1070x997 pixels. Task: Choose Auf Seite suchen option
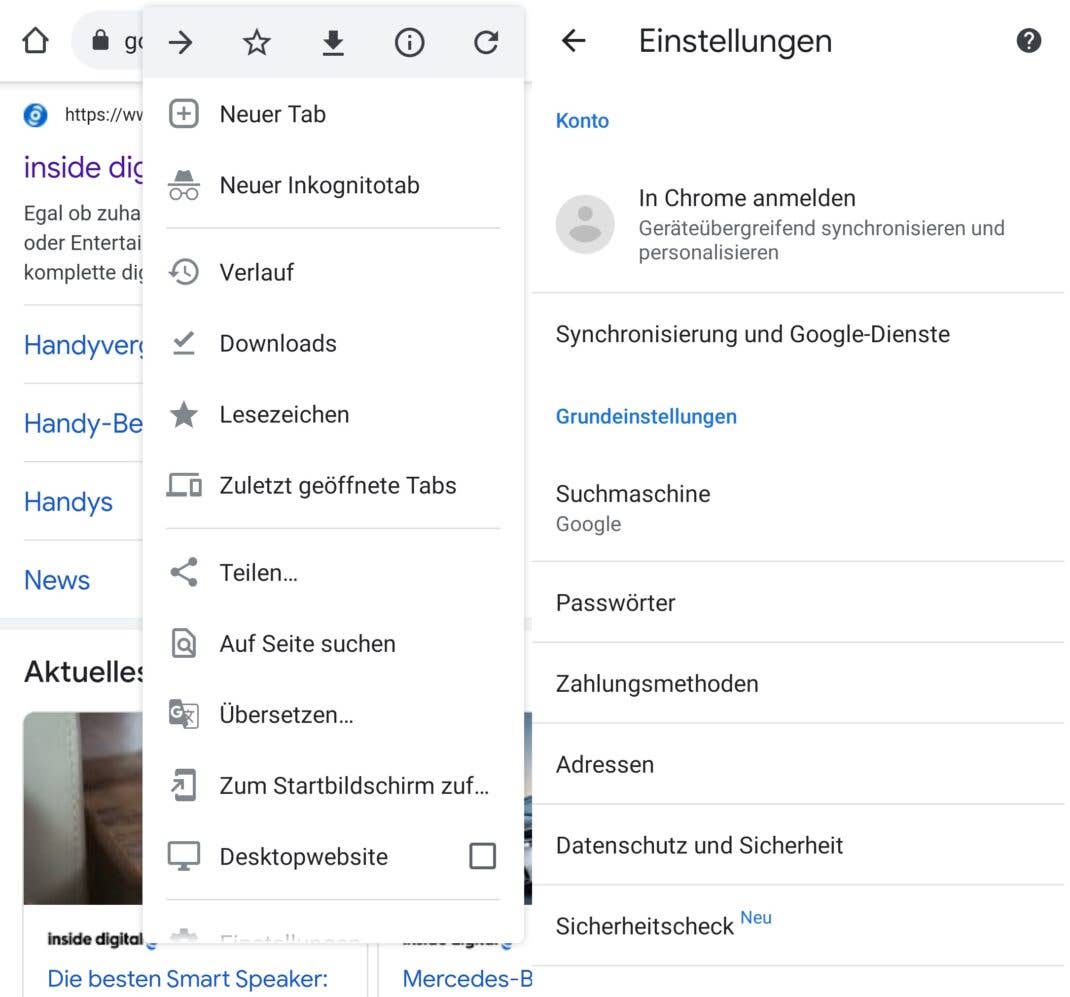tap(307, 644)
